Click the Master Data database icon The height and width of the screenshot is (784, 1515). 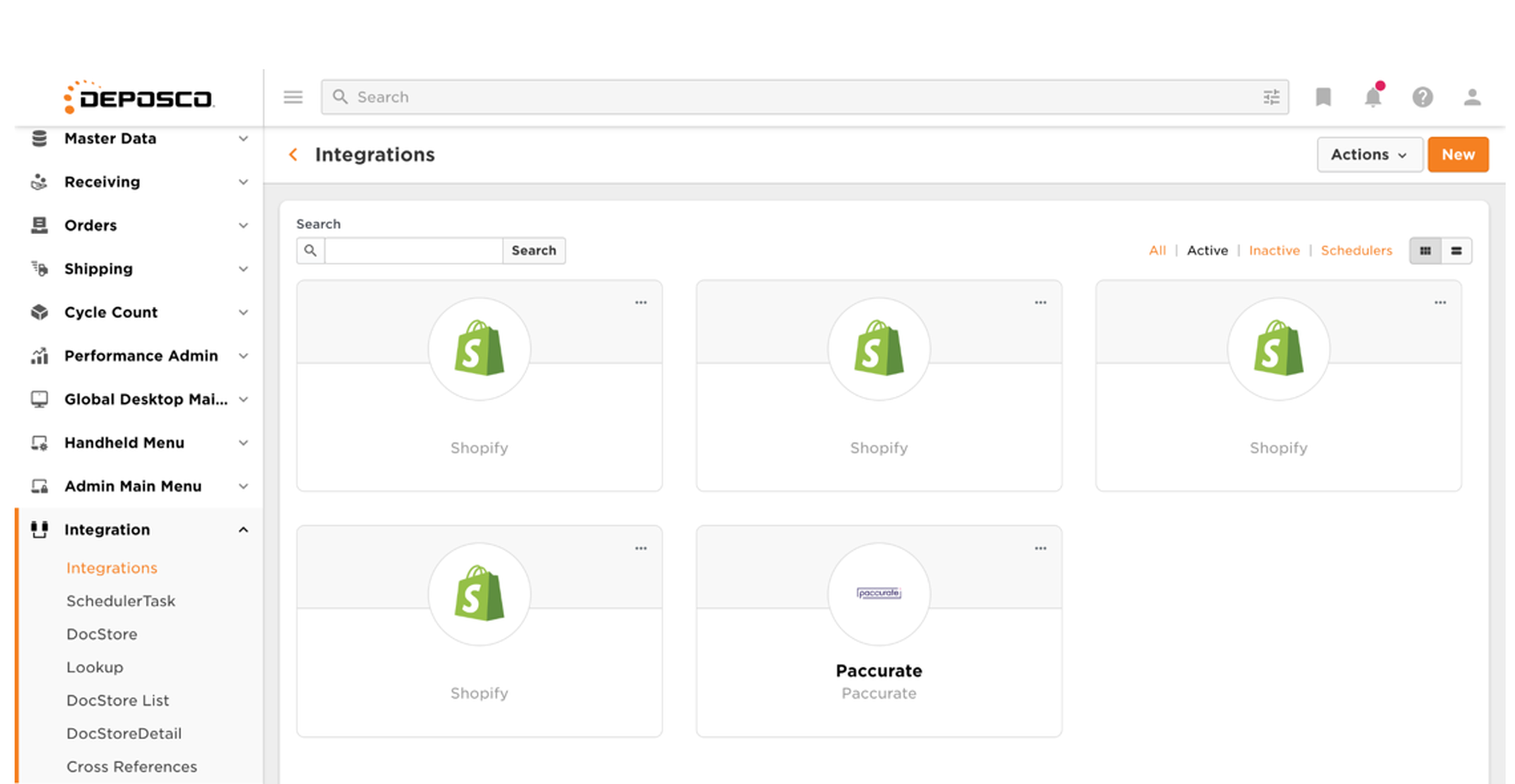pyautogui.click(x=39, y=138)
